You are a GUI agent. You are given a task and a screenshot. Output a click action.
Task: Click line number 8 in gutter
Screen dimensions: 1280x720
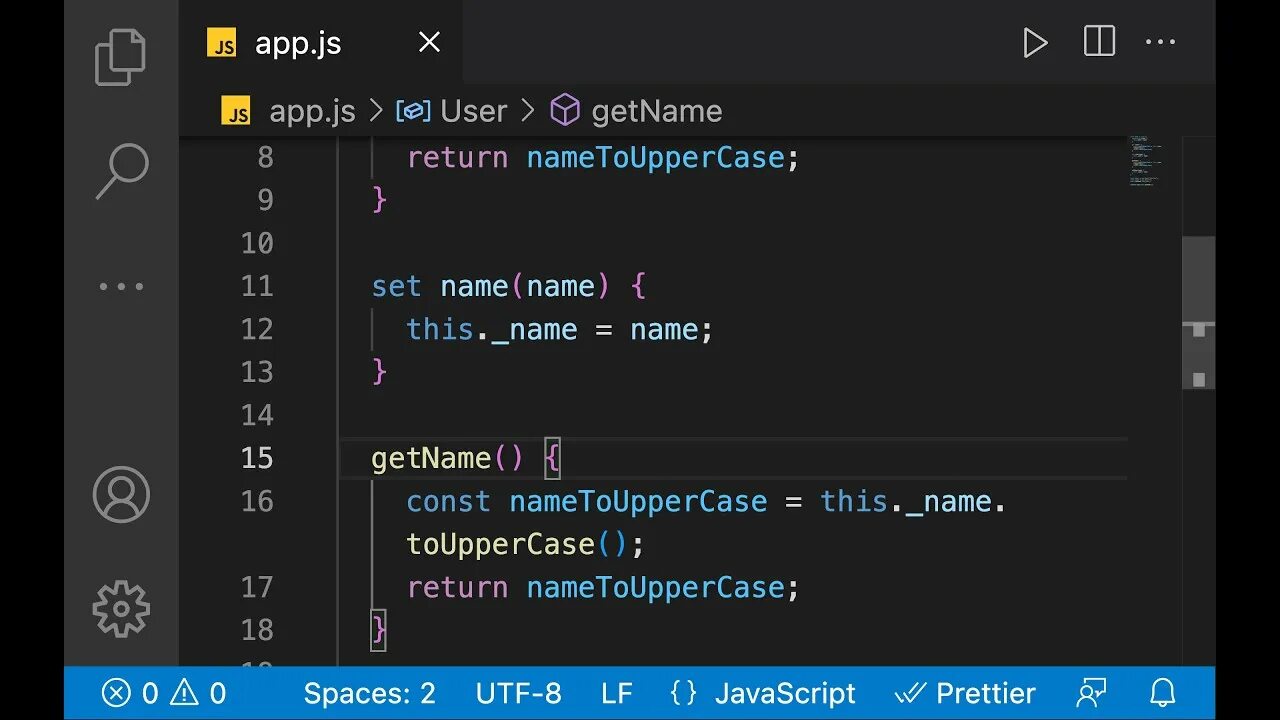(x=265, y=158)
